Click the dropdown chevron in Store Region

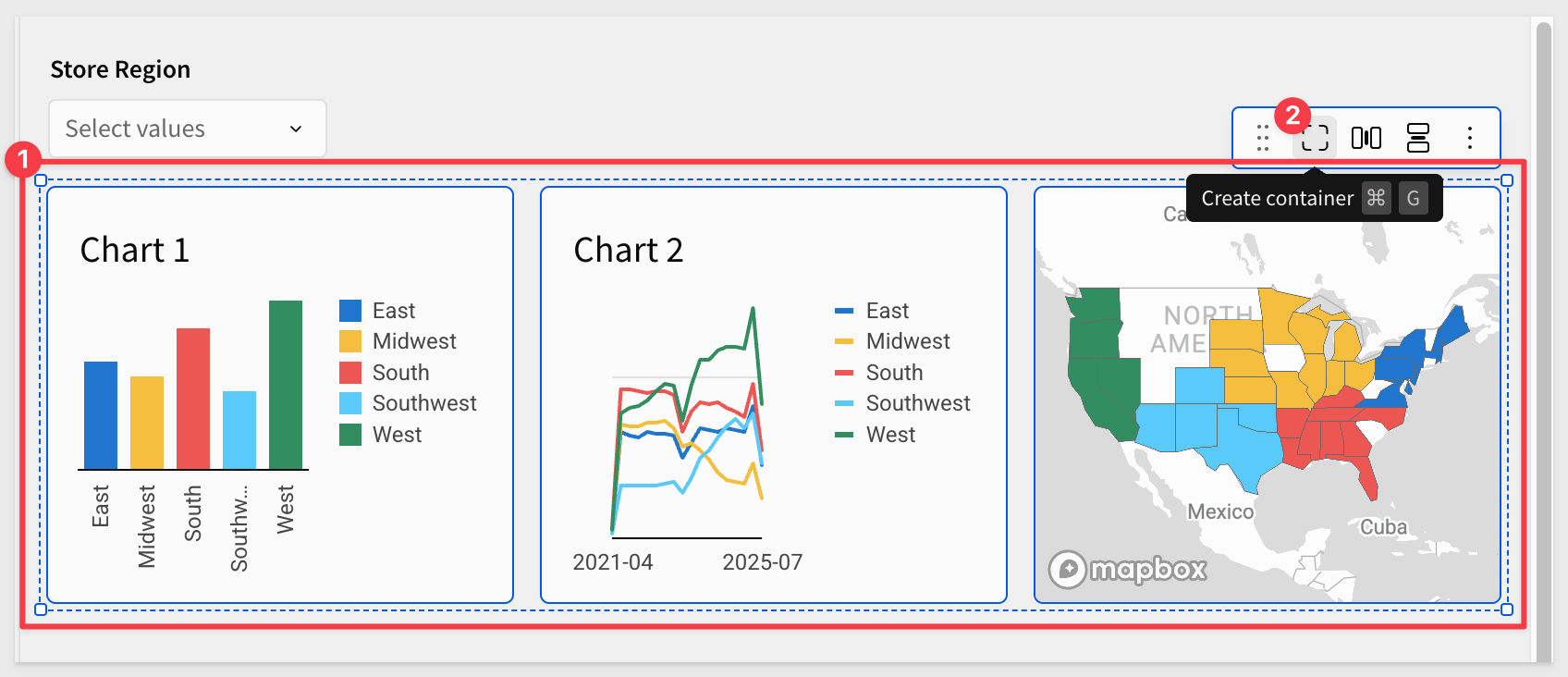point(296,129)
